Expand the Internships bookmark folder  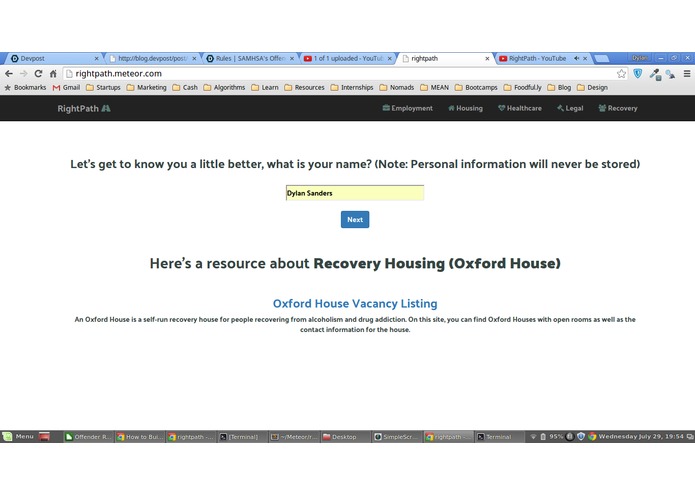pos(352,87)
